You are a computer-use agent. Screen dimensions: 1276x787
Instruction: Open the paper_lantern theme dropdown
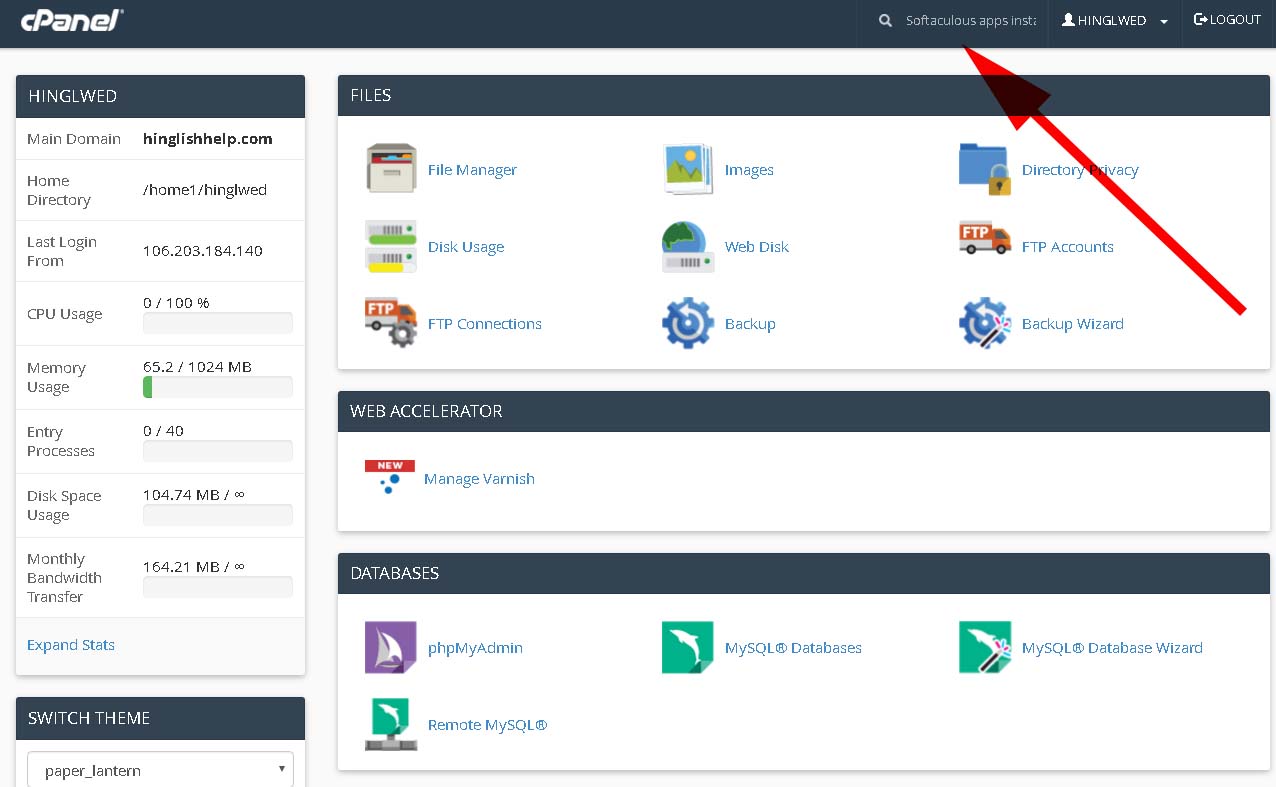160,771
